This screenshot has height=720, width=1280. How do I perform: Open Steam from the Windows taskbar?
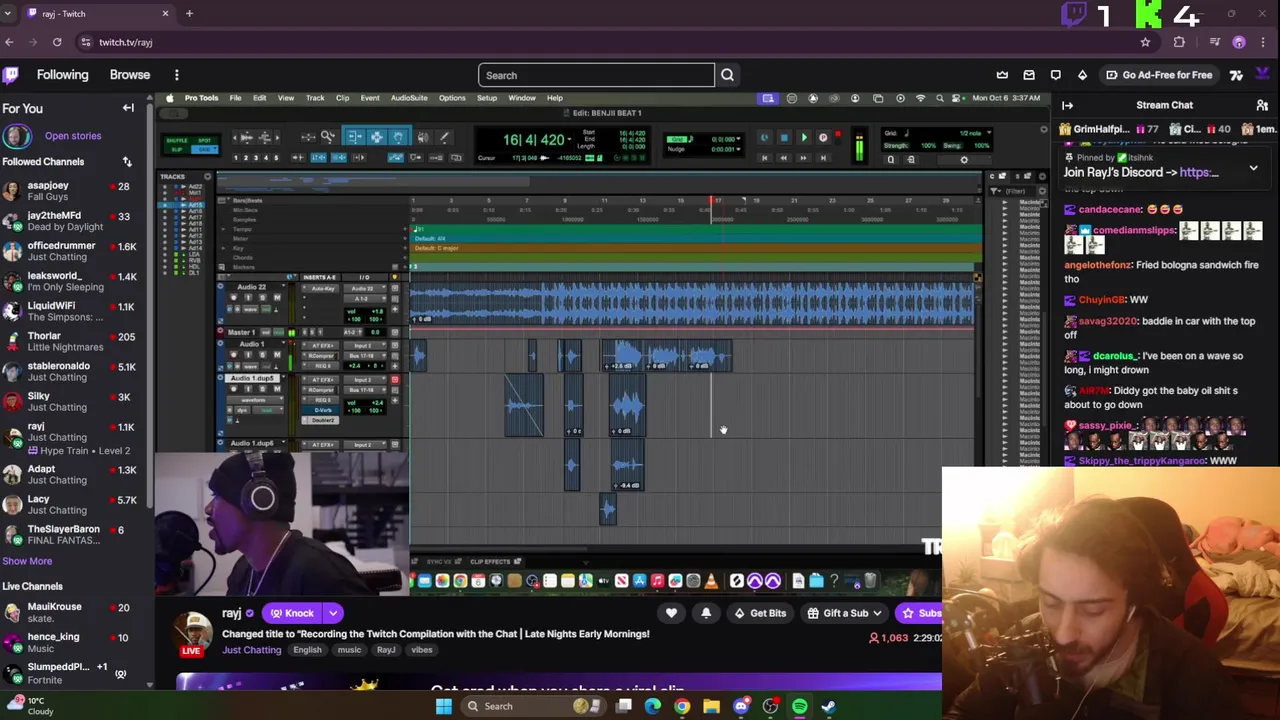point(829,707)
